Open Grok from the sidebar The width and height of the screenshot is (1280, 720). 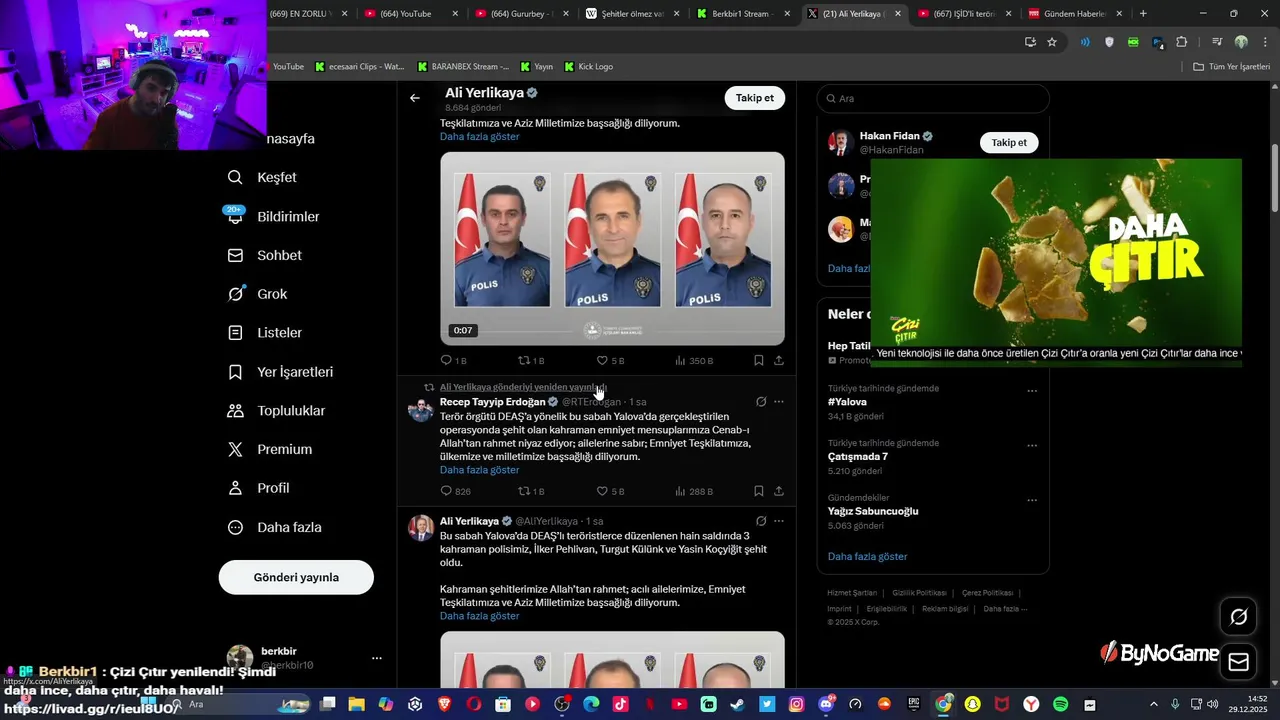(x=257, y=294)
